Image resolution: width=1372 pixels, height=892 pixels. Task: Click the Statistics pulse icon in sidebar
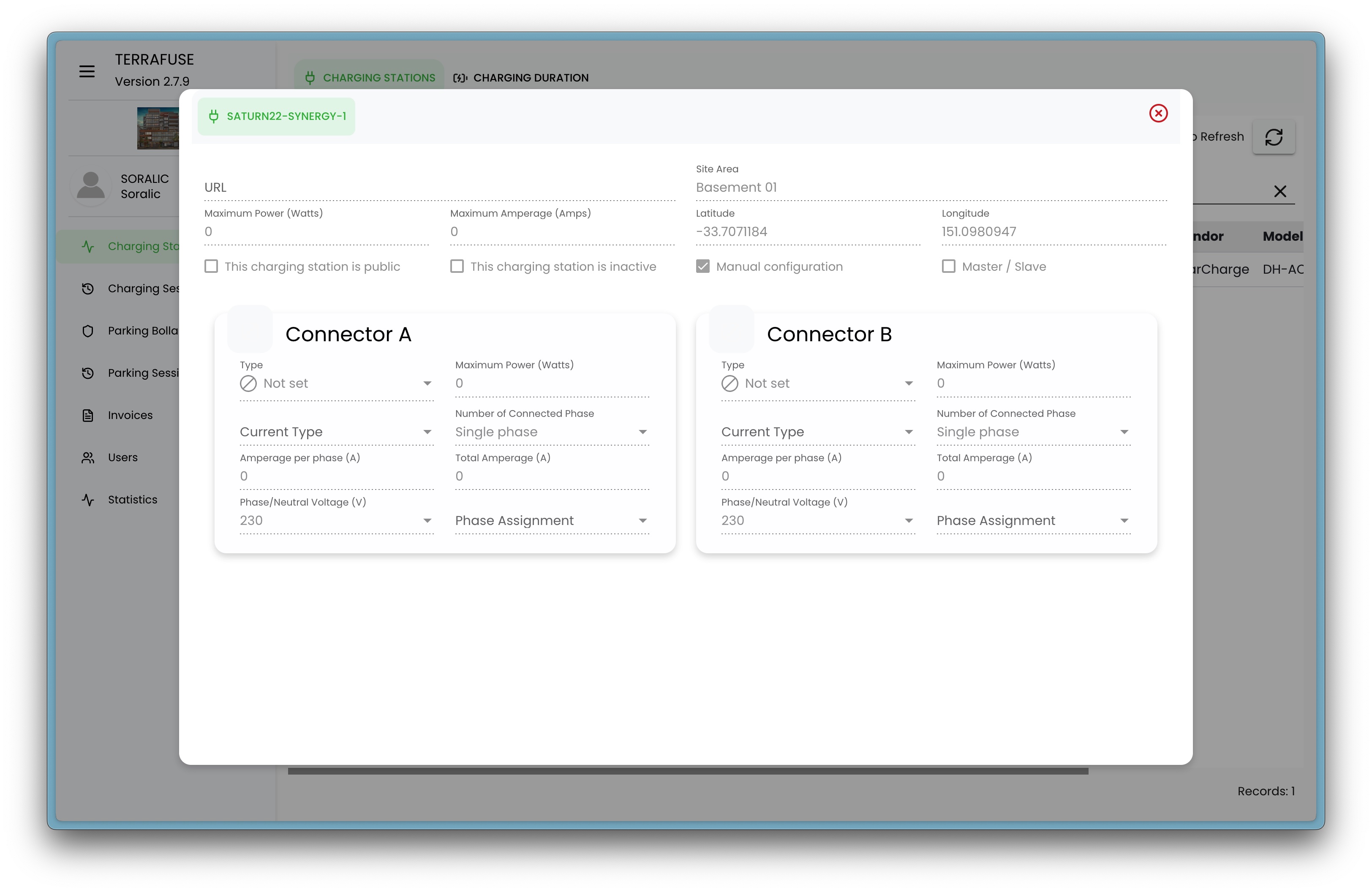(x=87, y=500)
